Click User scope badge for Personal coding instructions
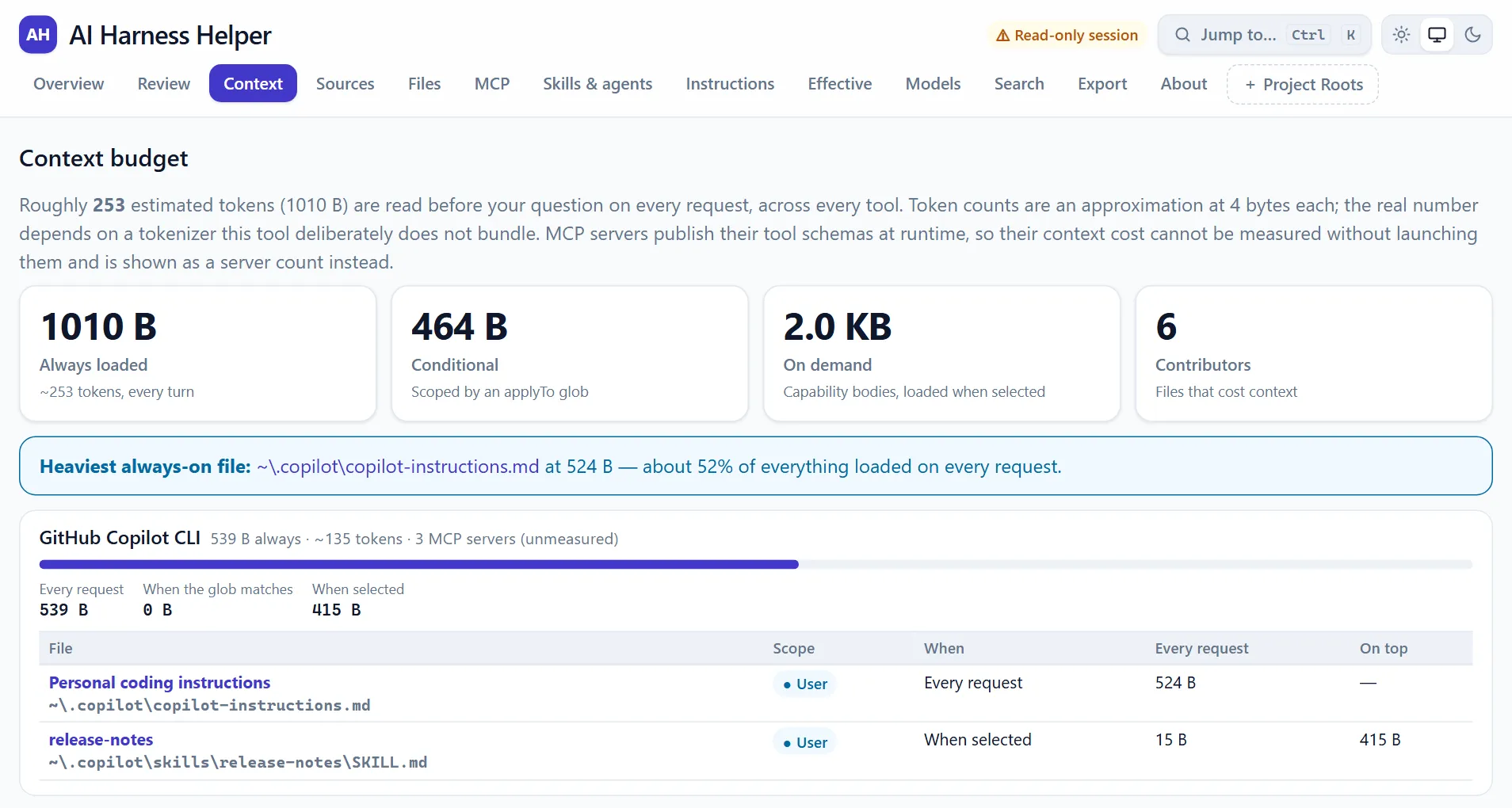 pyautogui.click(x=804, y=684)
